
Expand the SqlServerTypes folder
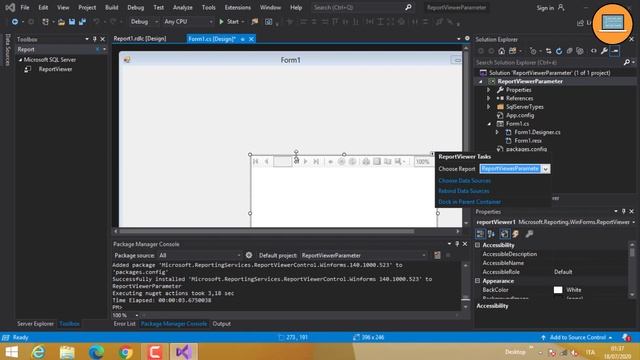(489, 107)
